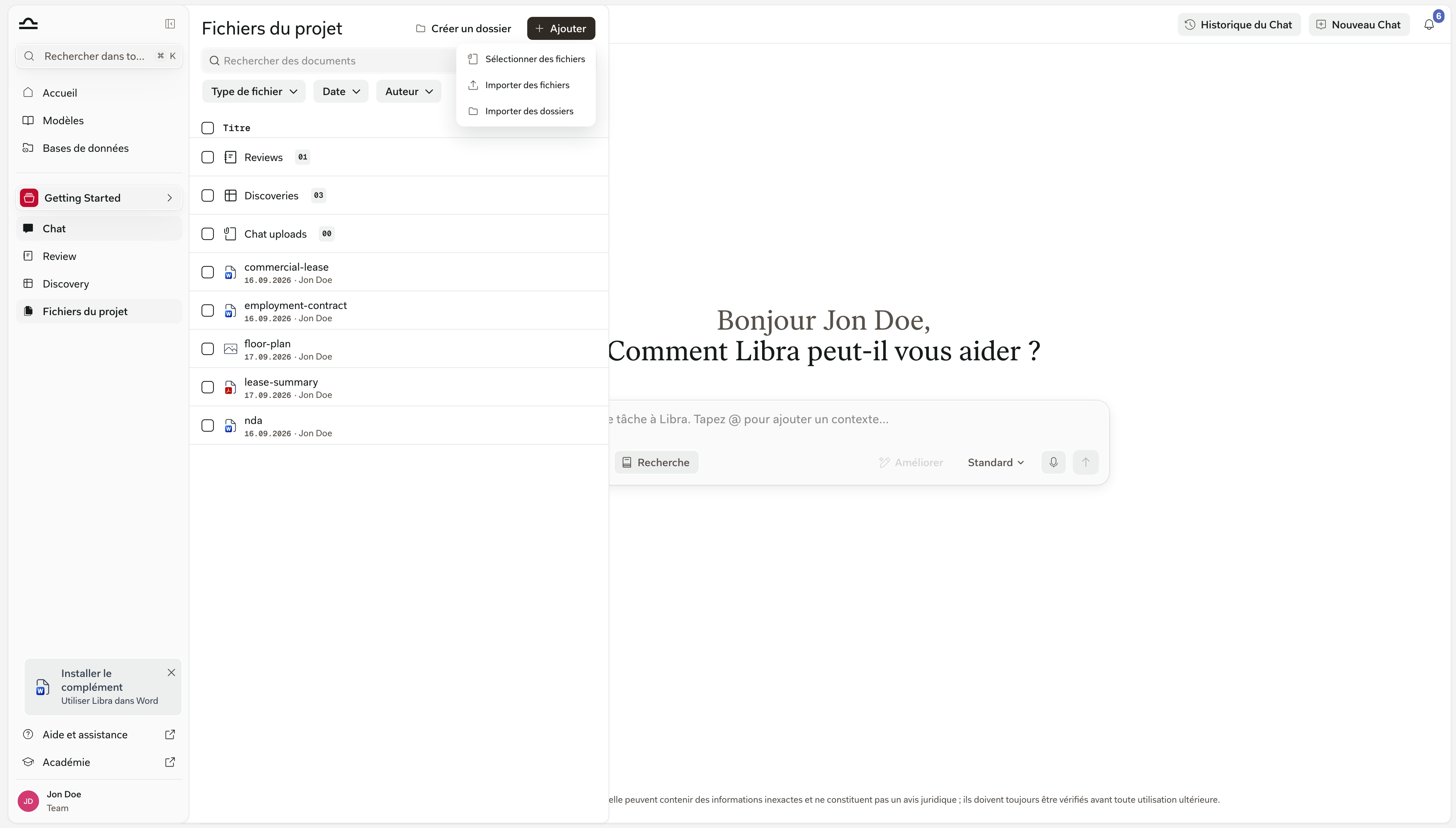Check the employment-contract checkbox

(207, 310)
